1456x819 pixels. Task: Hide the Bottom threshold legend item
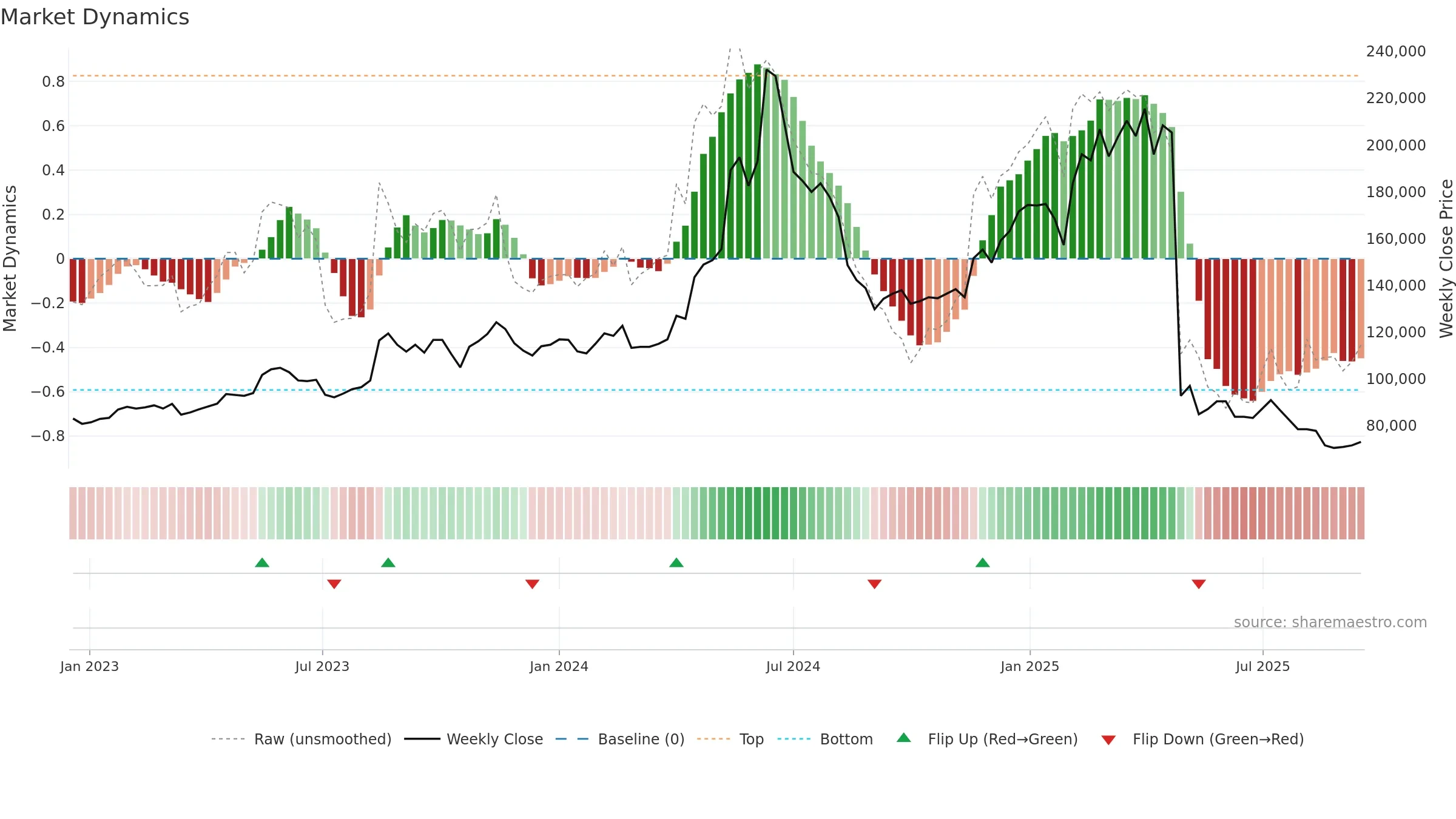tap(825, 739)
